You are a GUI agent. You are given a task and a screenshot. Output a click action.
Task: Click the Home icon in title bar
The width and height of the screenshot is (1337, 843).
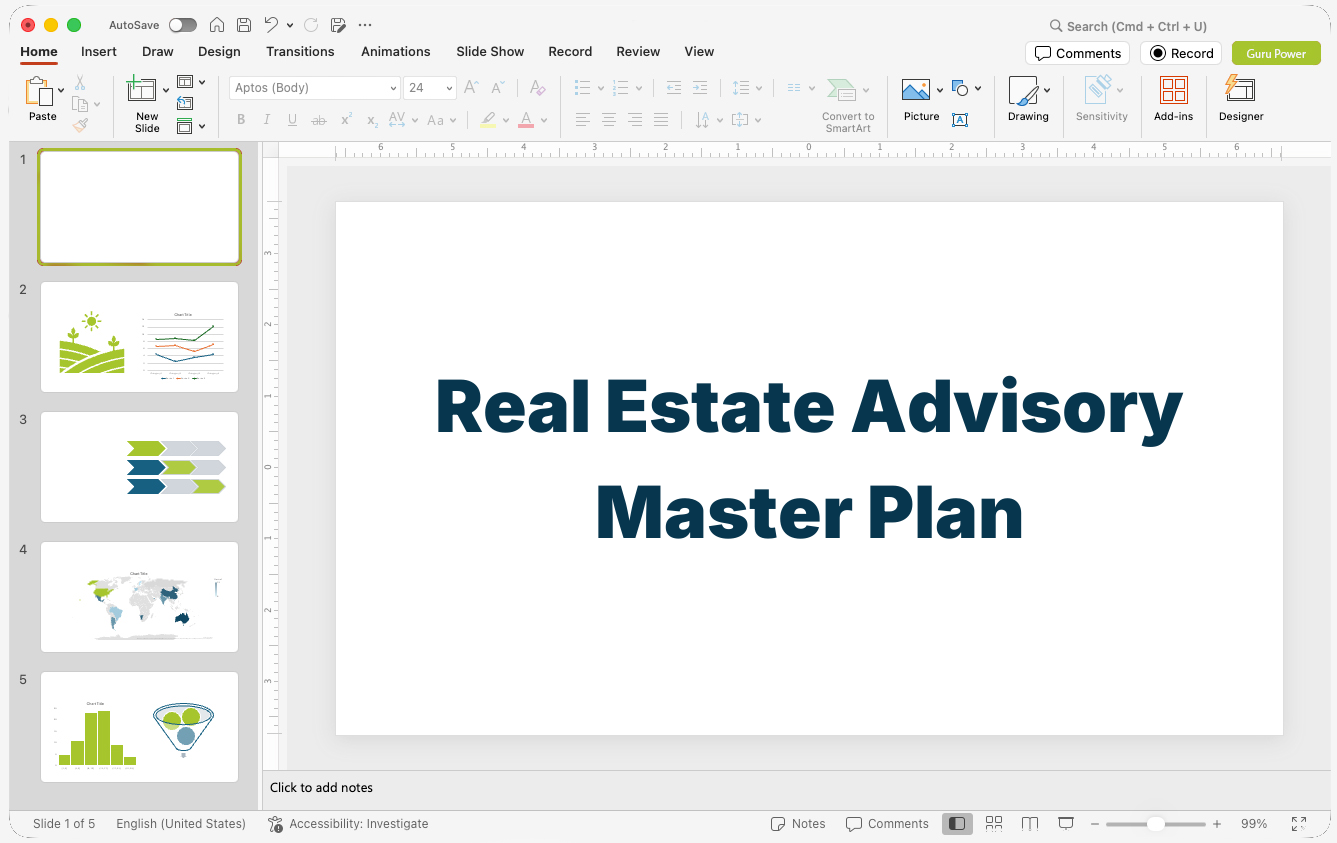click(217, 25)
